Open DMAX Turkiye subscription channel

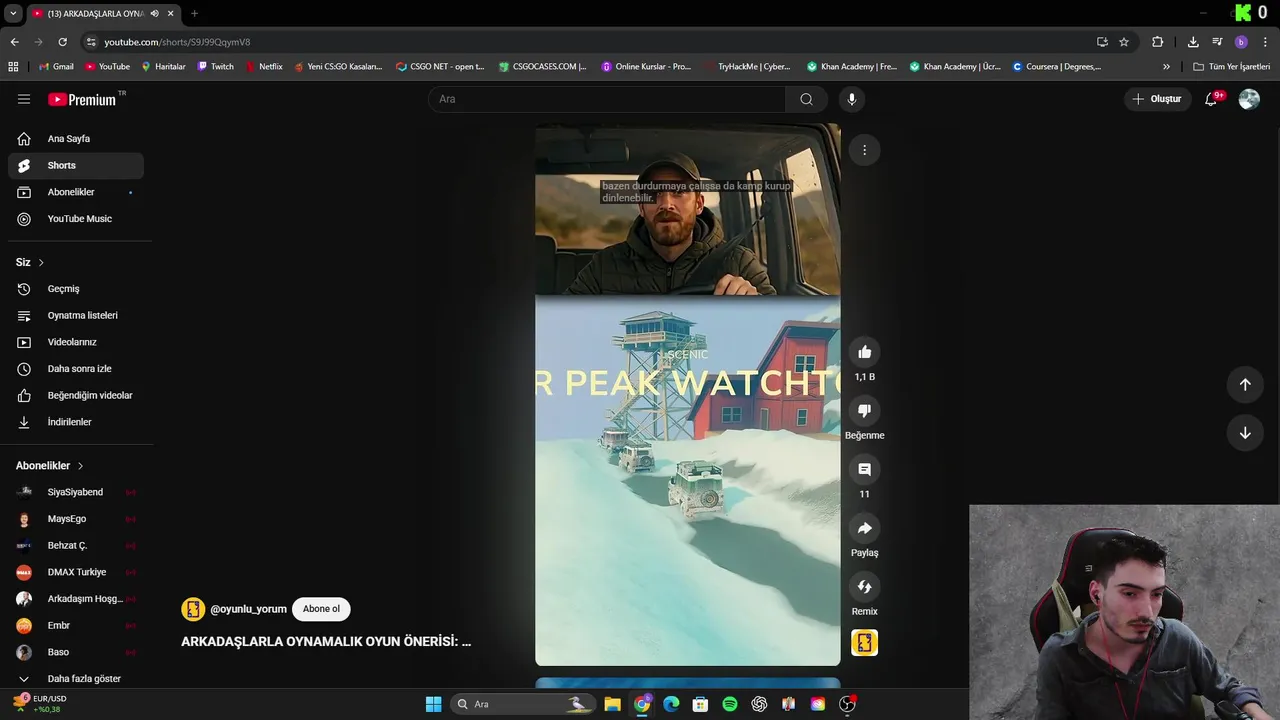point(76,572)
